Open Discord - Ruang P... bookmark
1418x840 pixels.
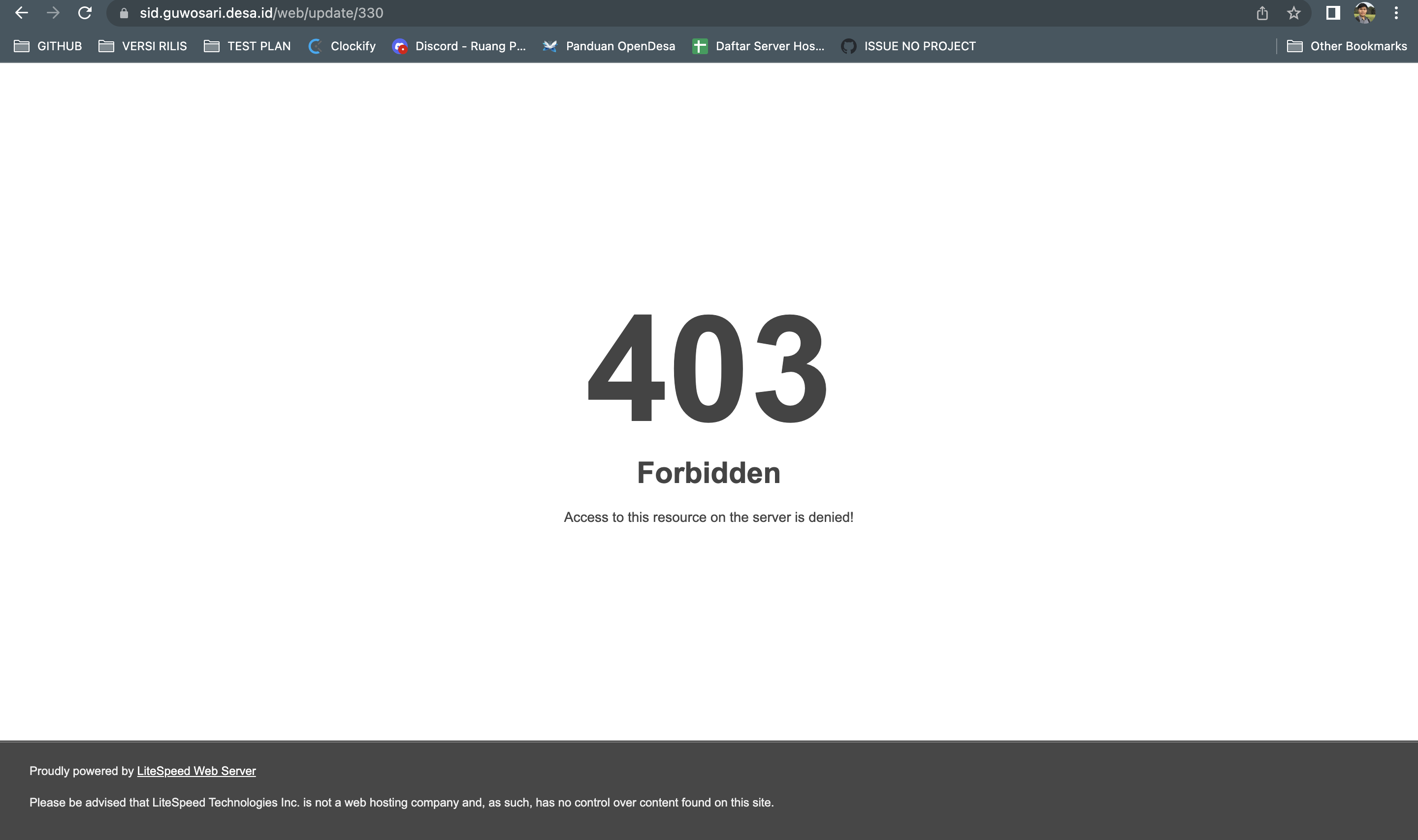pos(459,46)
